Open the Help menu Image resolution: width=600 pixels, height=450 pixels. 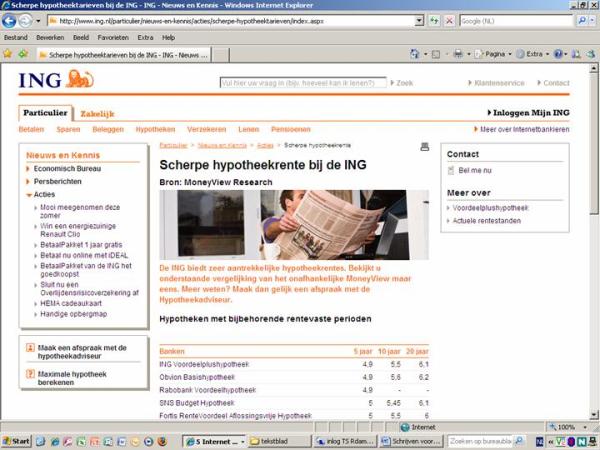coord(168,38)
